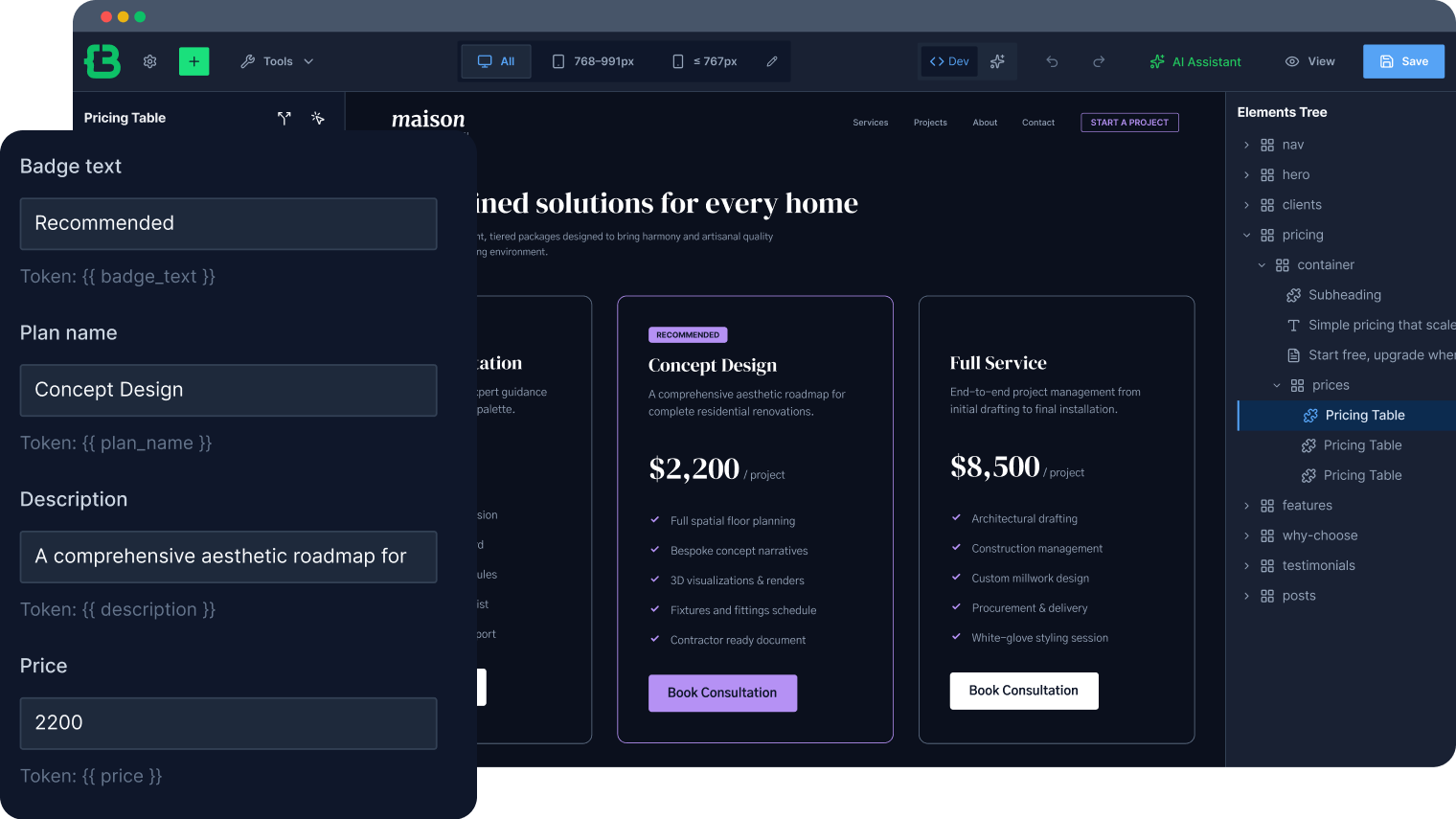Click the why-choose grid icon in the tree
Screen dimensions: 1456x819
pos(1267,535)
